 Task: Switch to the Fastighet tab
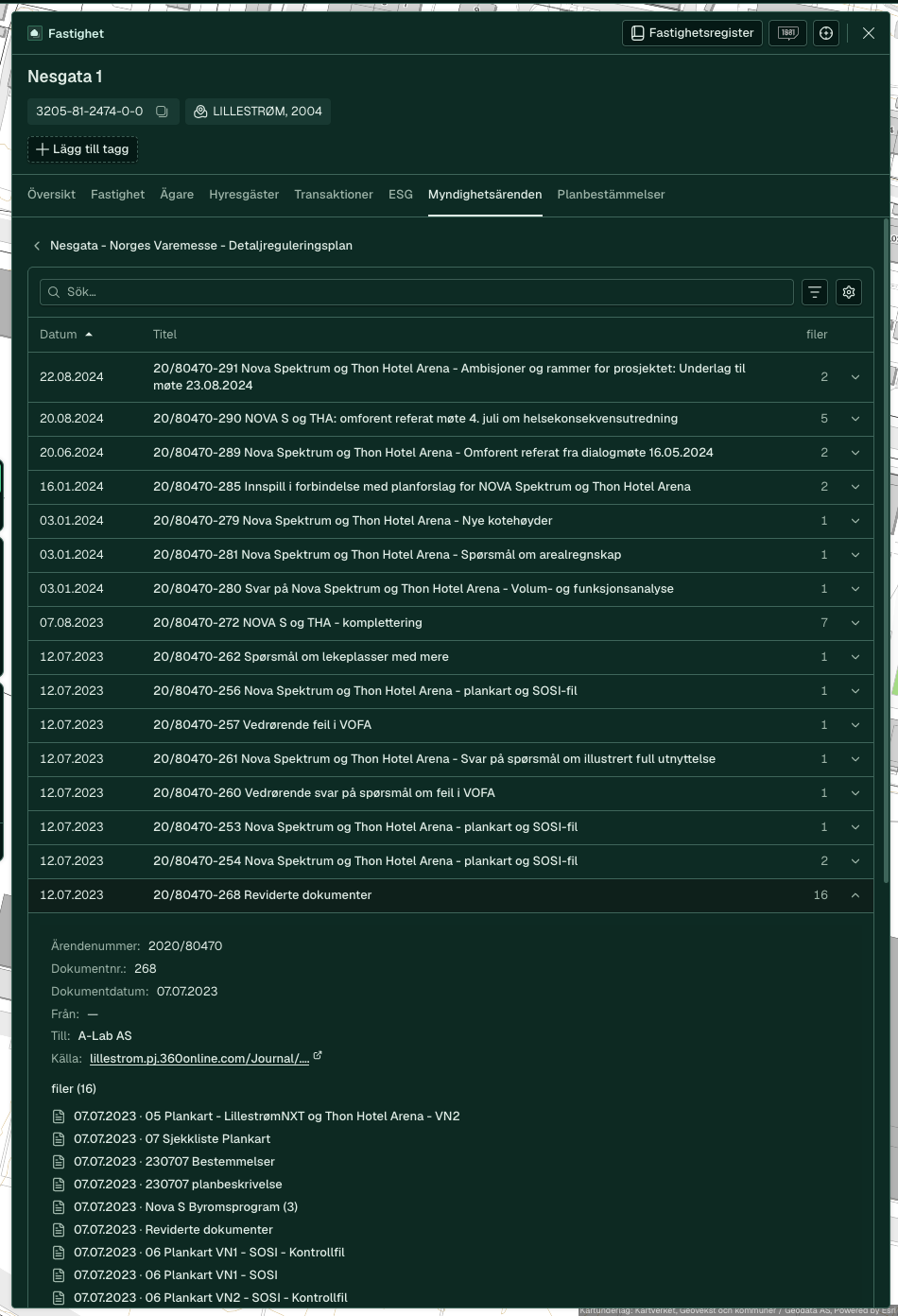tap(117, 195)
